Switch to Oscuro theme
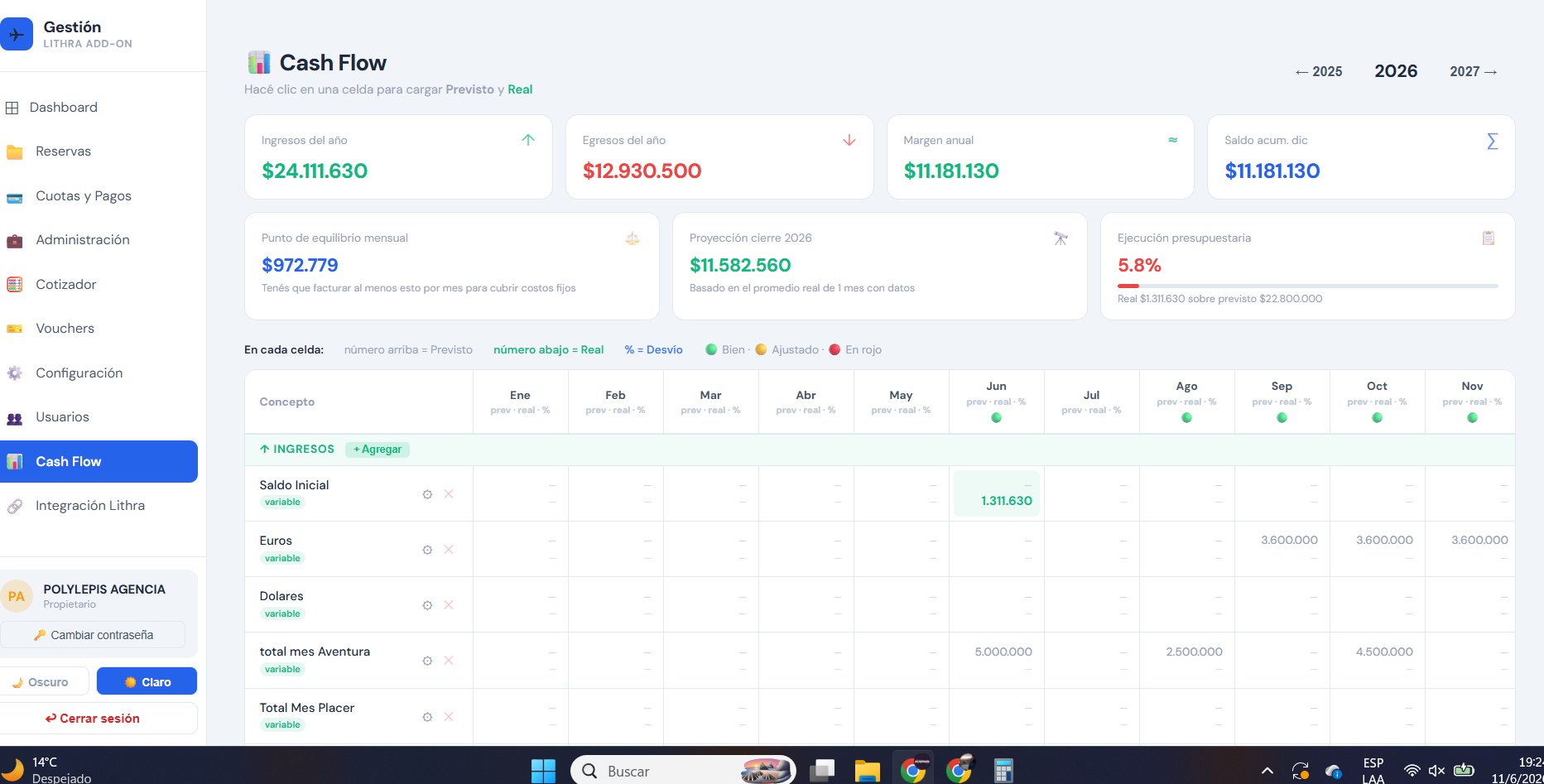The width and height of the screenshot is (1544, 784). [x=45, y=682]
